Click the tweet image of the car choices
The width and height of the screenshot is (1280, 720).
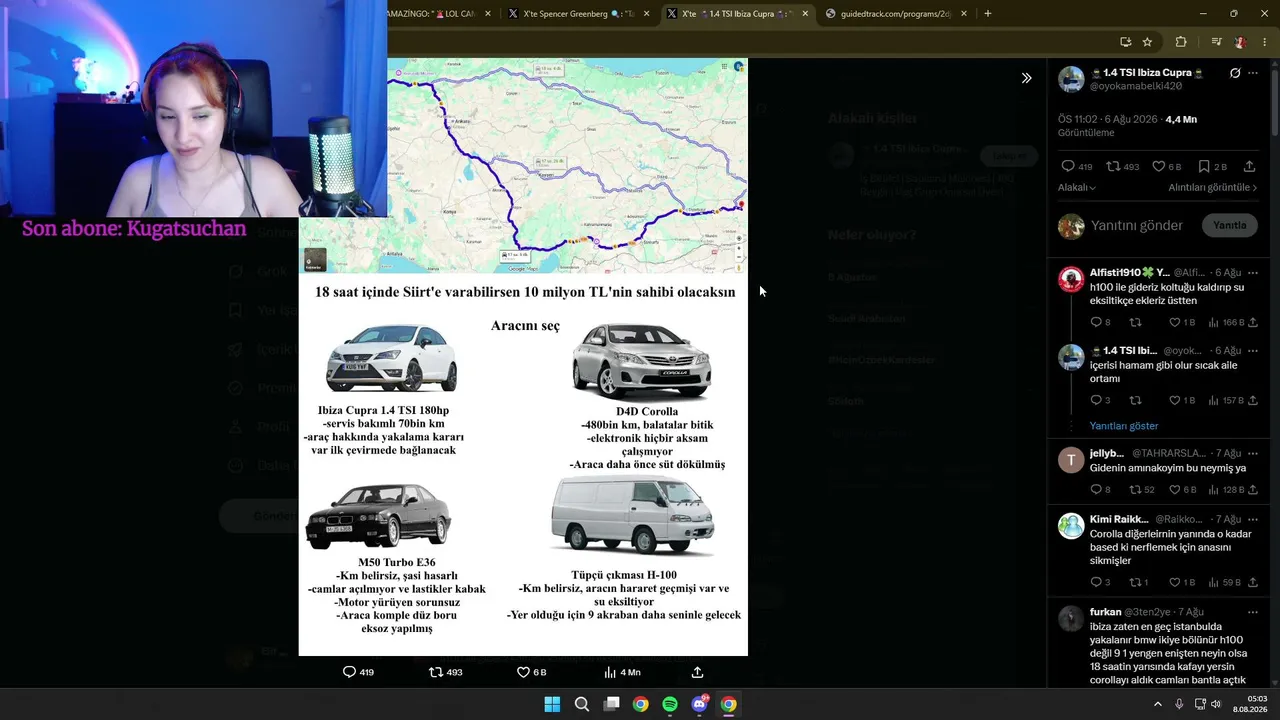click(x=523, y=357)
